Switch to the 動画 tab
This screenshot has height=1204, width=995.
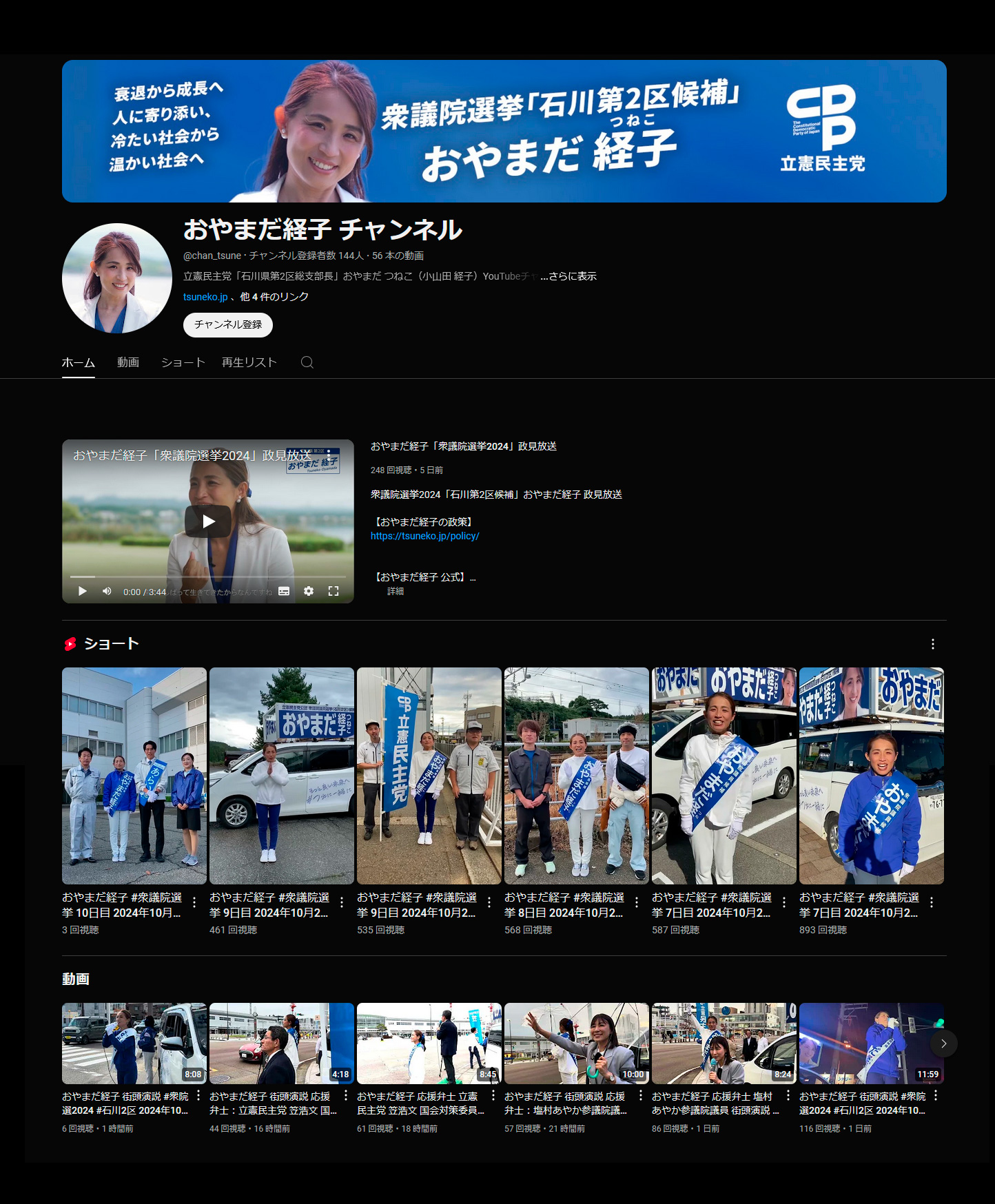[128, 362]
